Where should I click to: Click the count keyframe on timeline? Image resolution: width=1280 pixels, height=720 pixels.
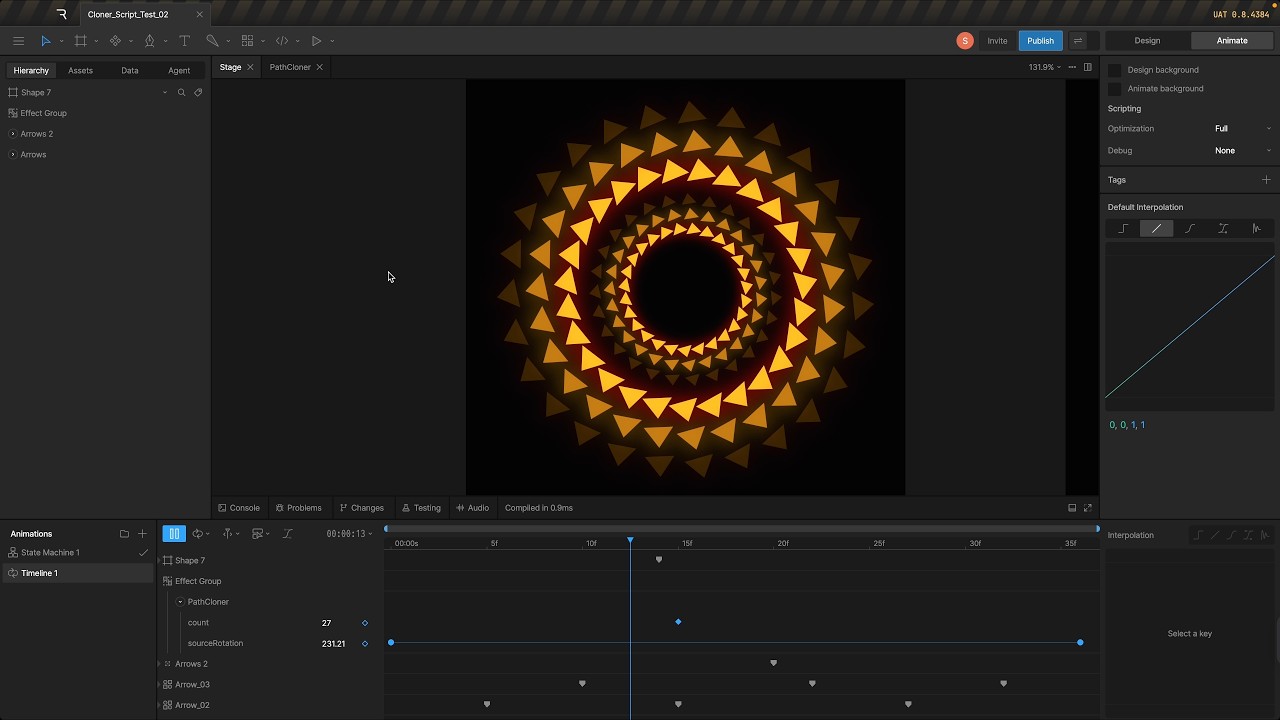pyautogui.click(x=678, y=622)
